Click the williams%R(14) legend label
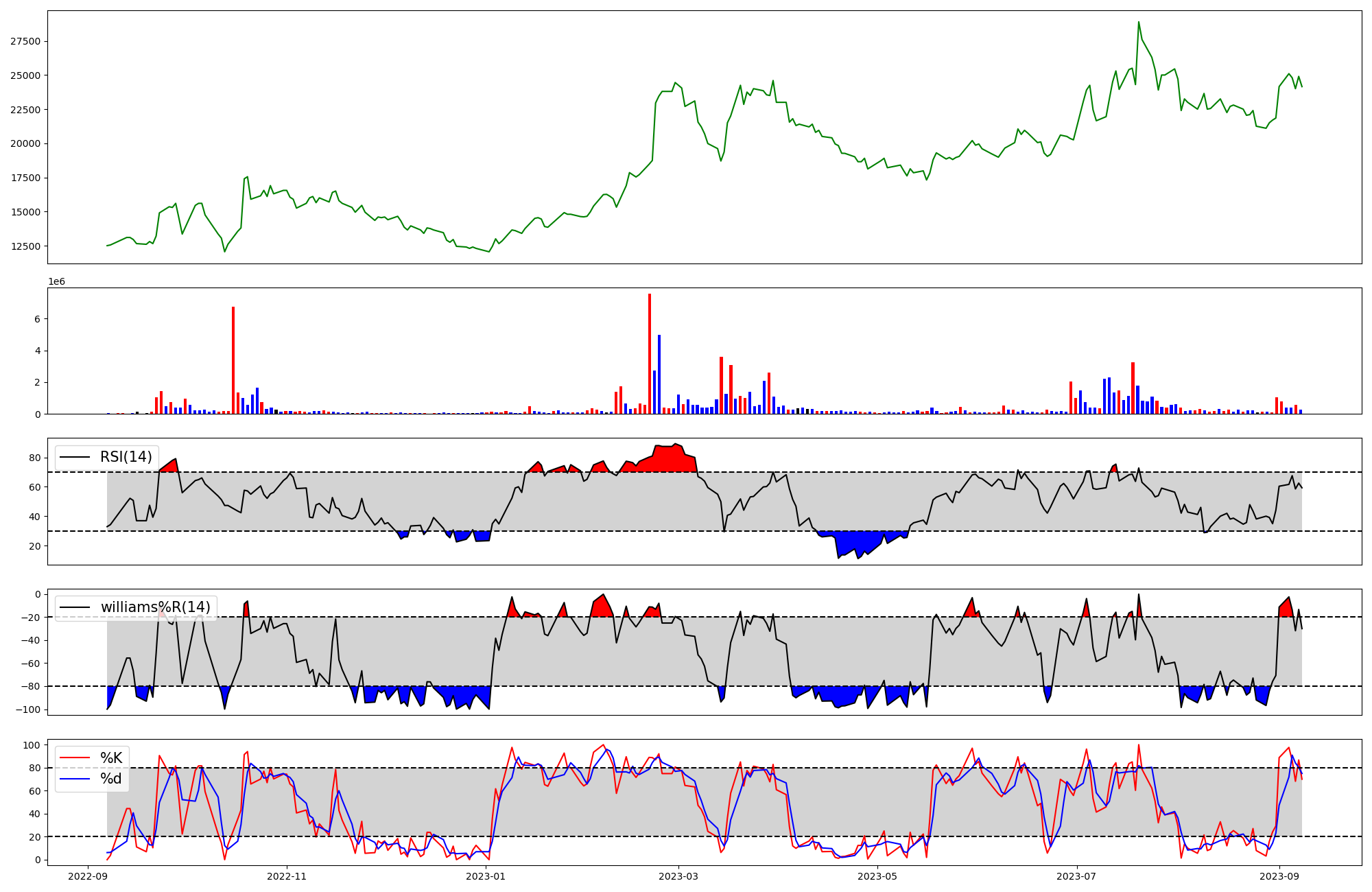The image size is (1372, 892). (x=156, y=607)
